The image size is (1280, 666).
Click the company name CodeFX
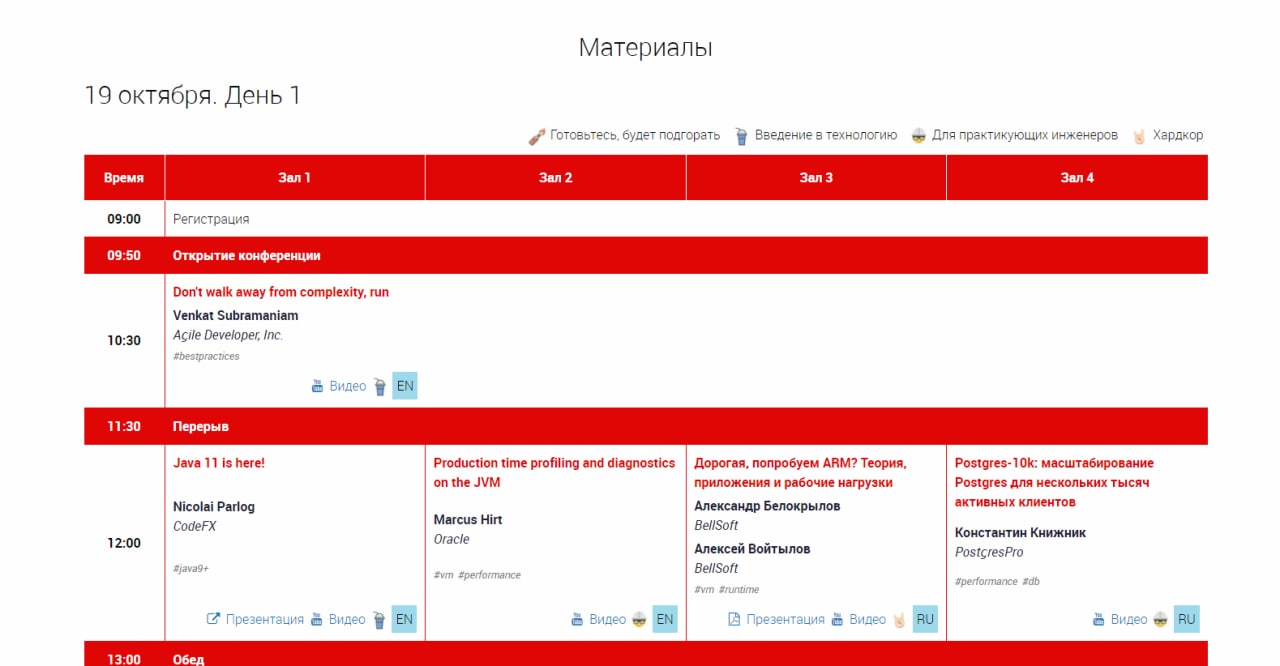pyautogui.click(x=195, y=526)
